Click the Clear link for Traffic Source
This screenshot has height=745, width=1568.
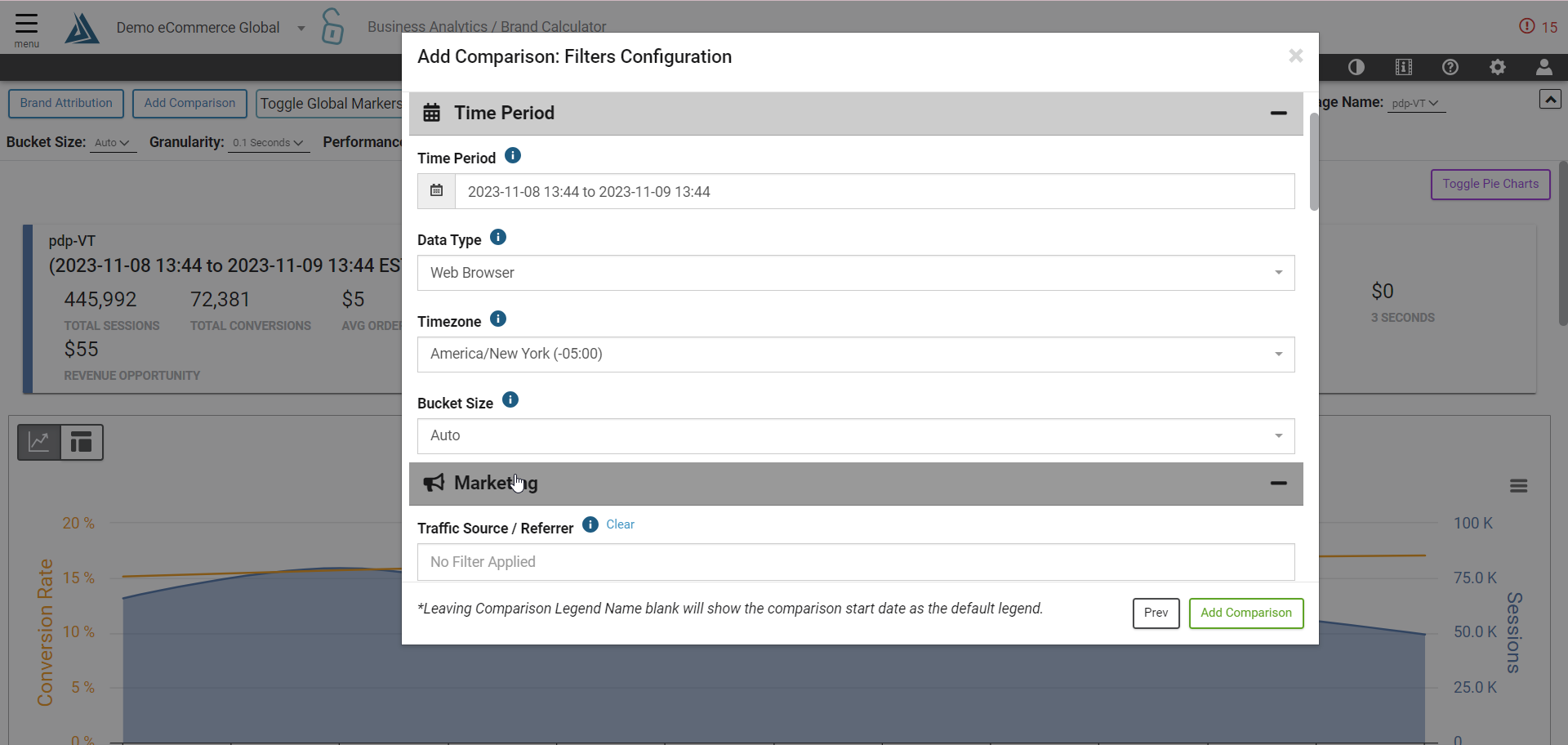[x=620, y=524]
